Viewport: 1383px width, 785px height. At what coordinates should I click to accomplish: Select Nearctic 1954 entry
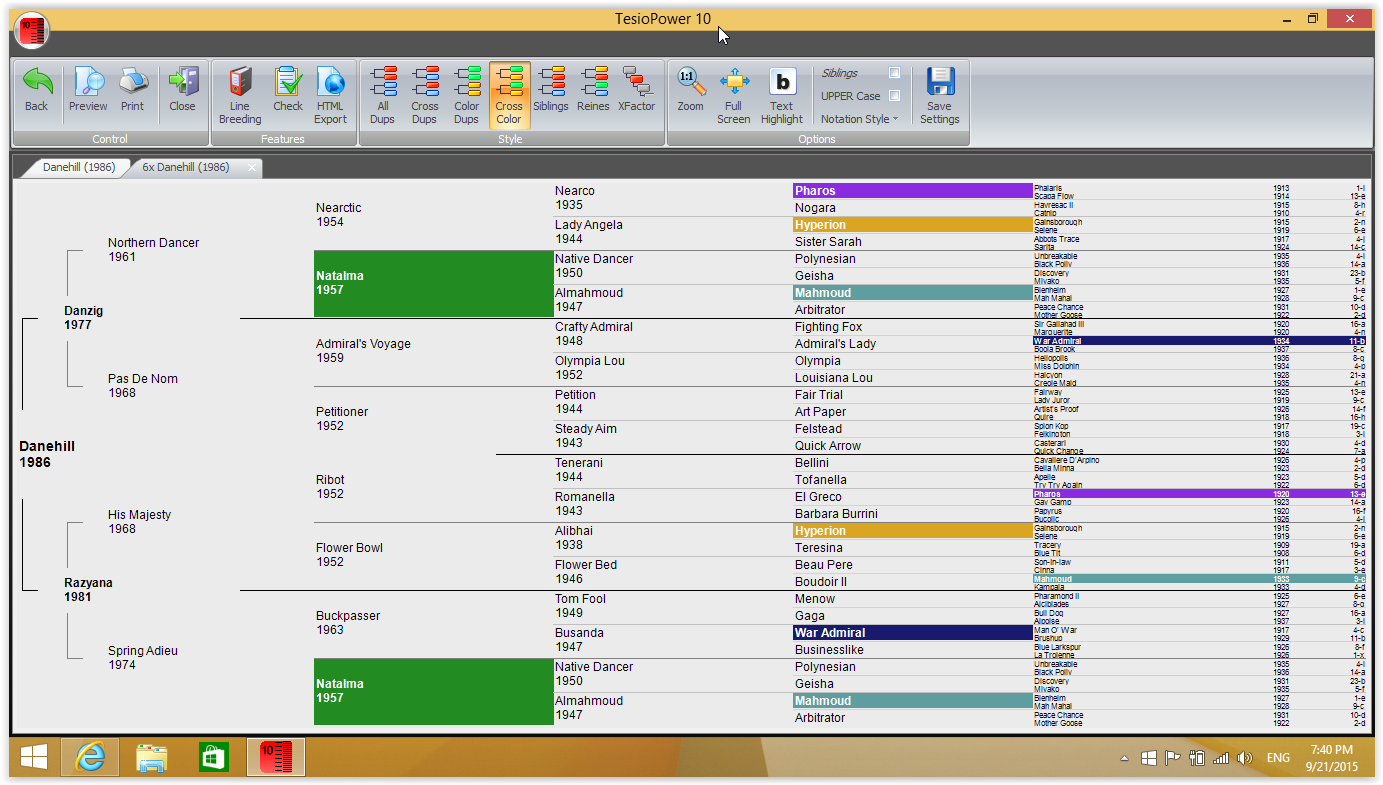(339, 215)
